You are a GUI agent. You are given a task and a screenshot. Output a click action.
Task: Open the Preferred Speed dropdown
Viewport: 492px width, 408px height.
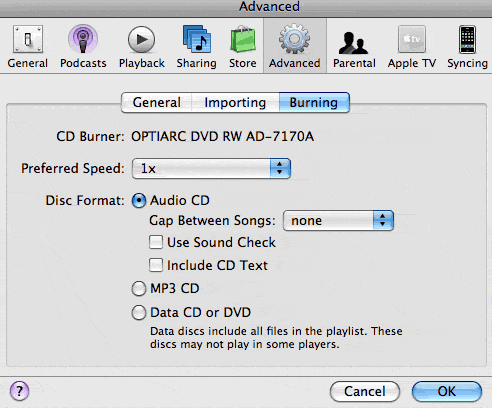211,168
